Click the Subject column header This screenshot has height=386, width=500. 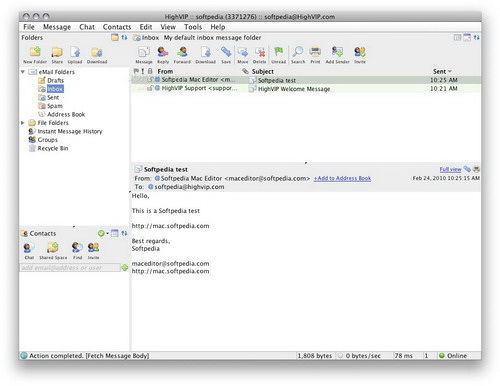tap(263, 71)
